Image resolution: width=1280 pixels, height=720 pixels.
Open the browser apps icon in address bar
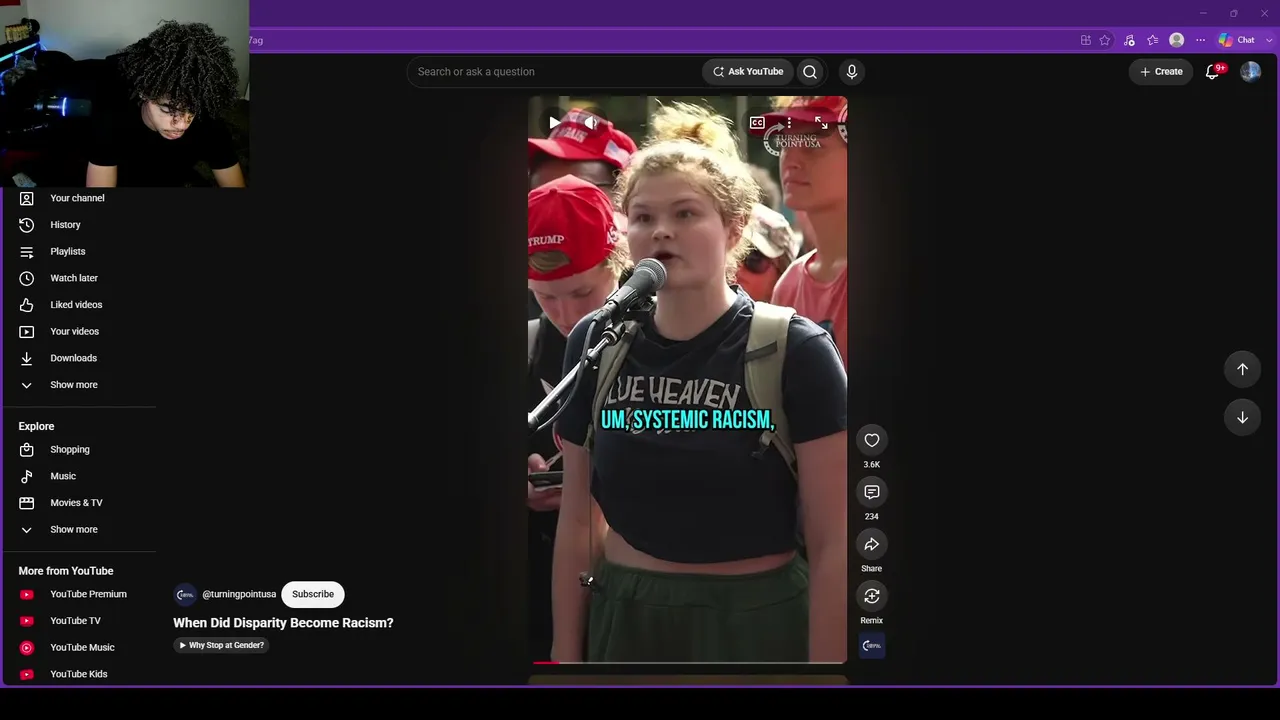click(x=1085, y=40)
